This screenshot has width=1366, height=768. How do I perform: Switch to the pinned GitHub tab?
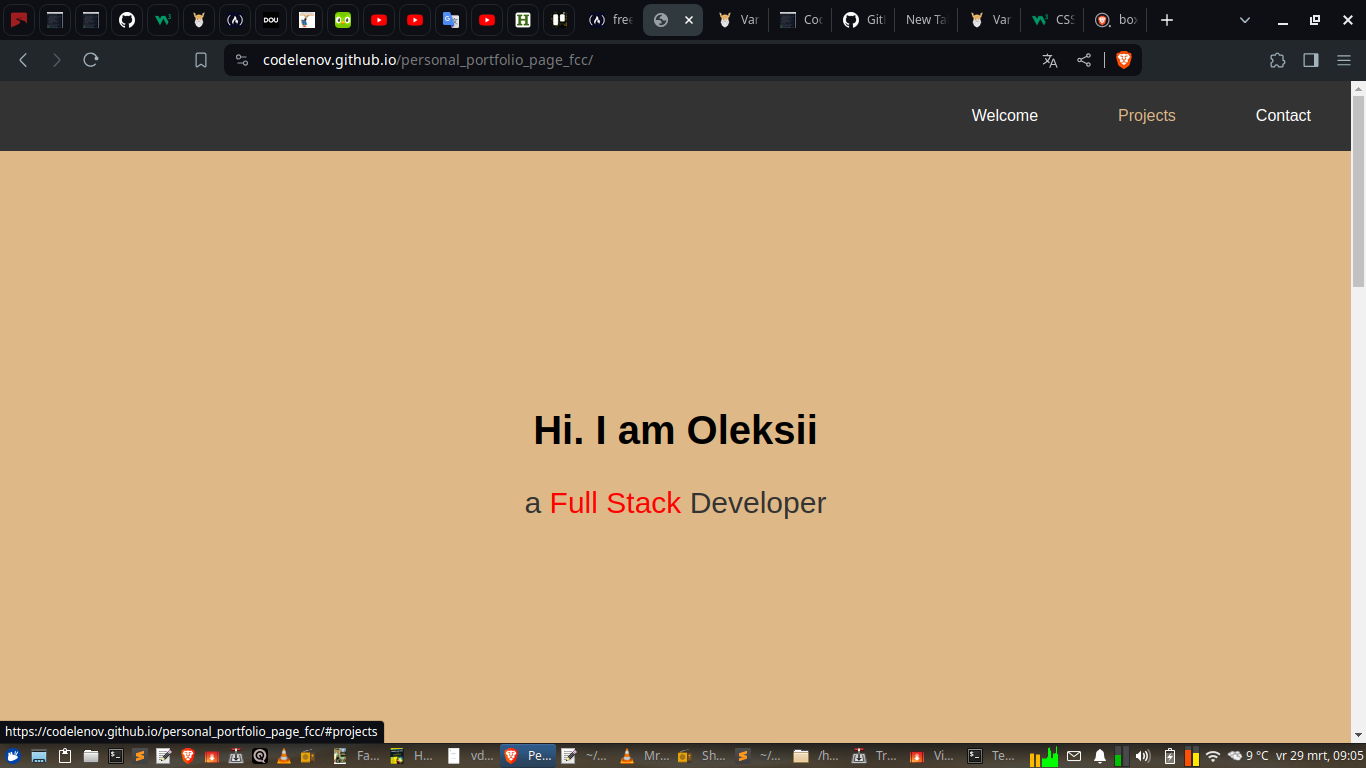tap(127, 20)
